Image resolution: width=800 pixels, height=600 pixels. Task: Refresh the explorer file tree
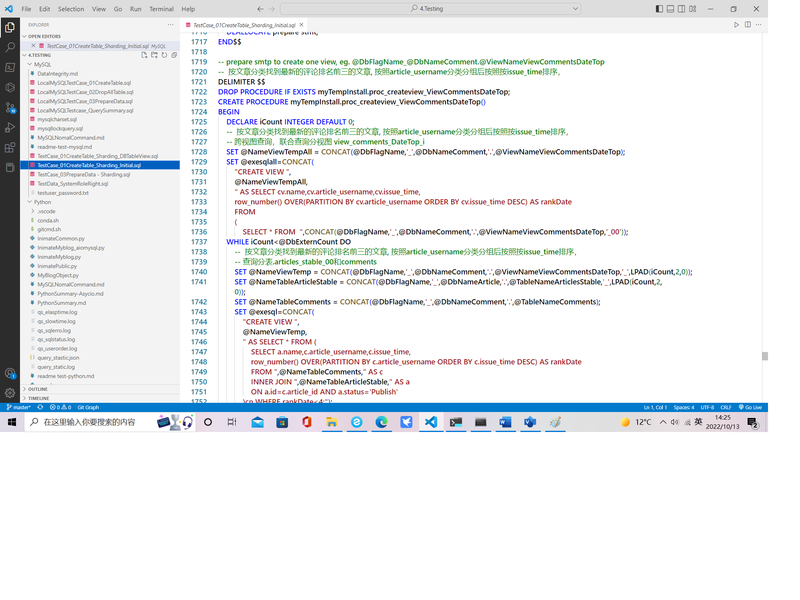coord(164,55)
